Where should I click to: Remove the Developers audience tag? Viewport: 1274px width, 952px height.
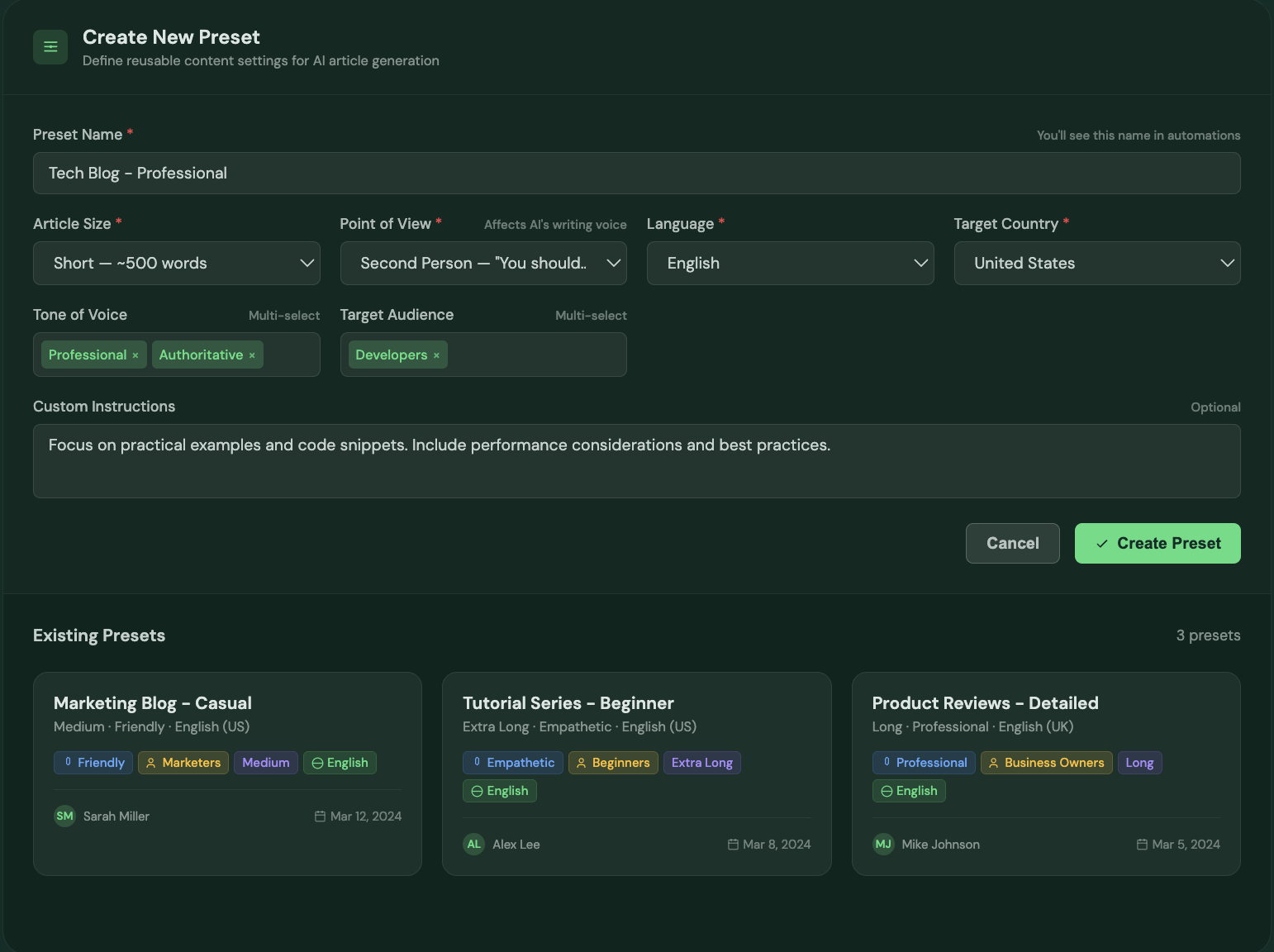[x=436, y=355]
